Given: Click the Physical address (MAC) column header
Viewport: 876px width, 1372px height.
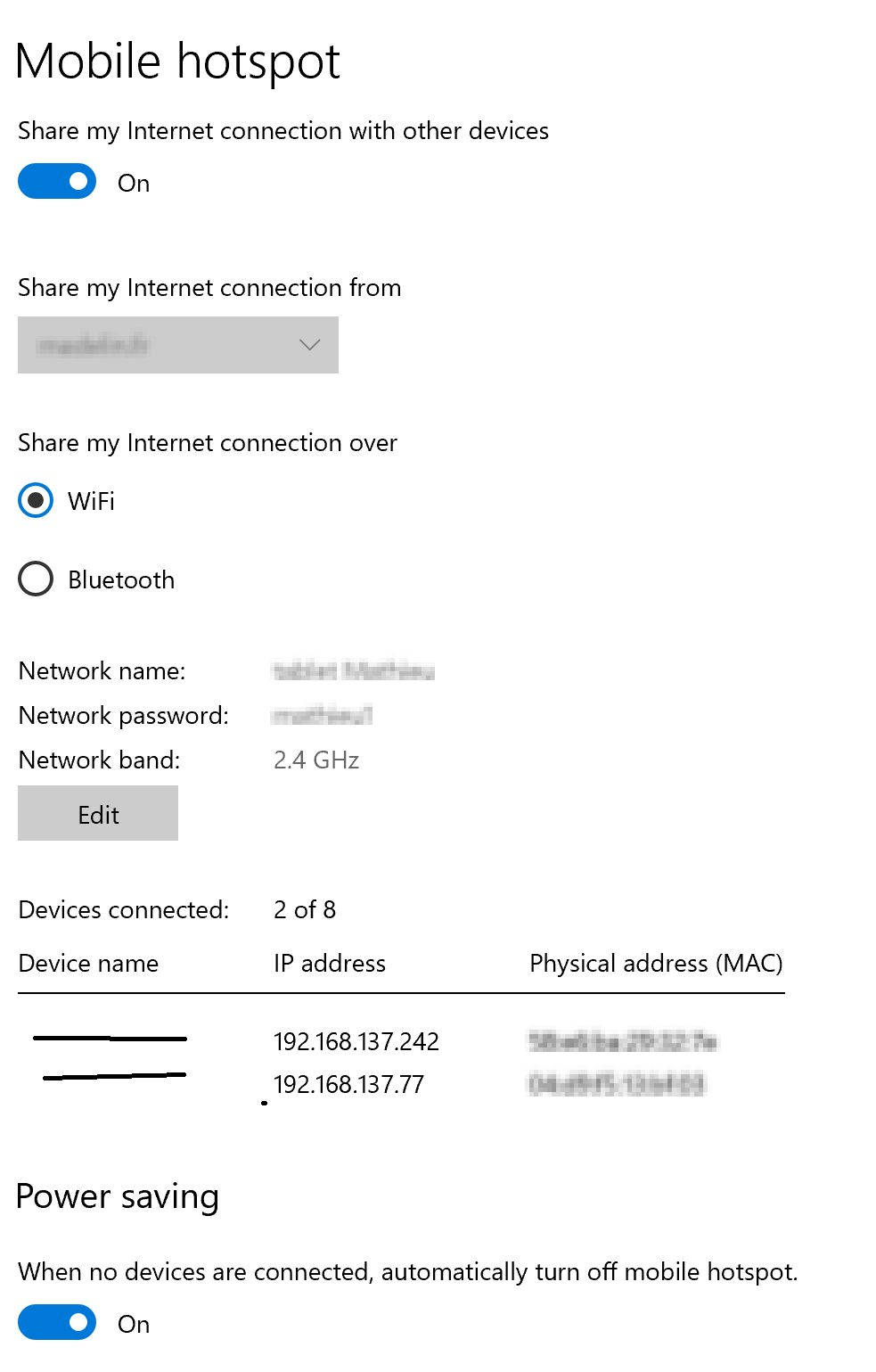Looking at the screenshot, I should [x=655, y=963].
